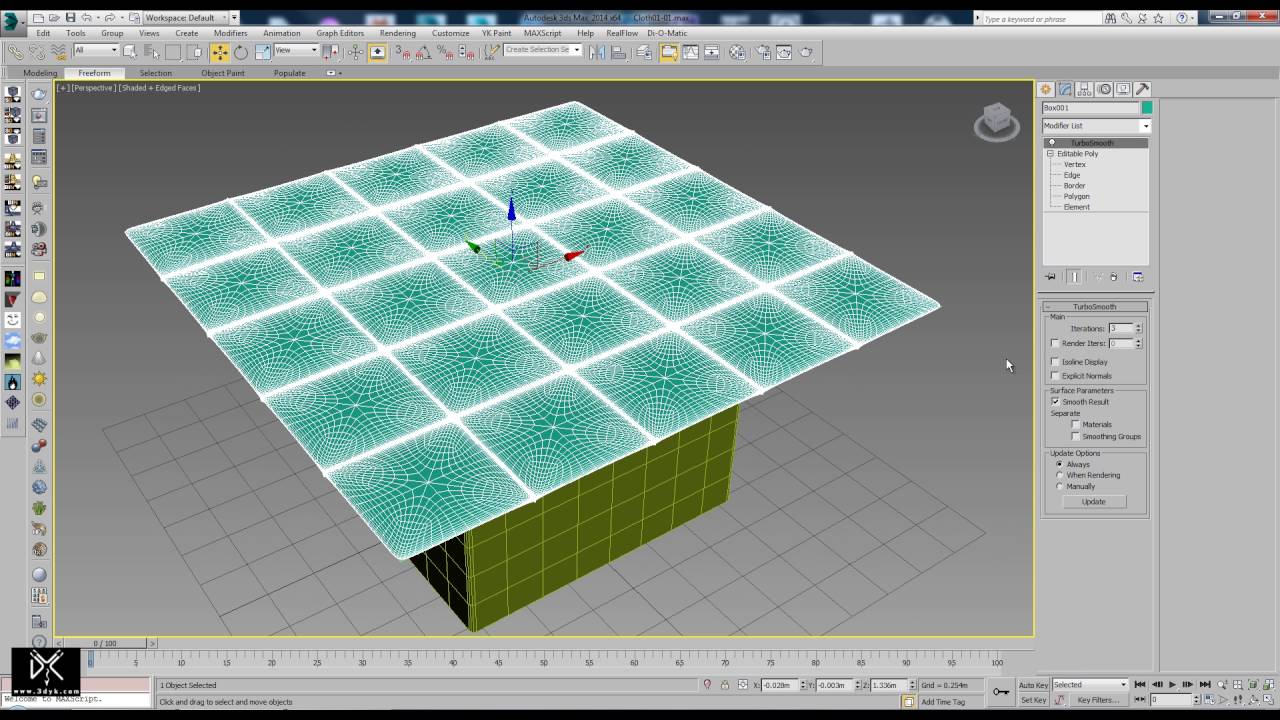
Task: Check Separate by Materials checkbox
Action: click(1076, 424)
